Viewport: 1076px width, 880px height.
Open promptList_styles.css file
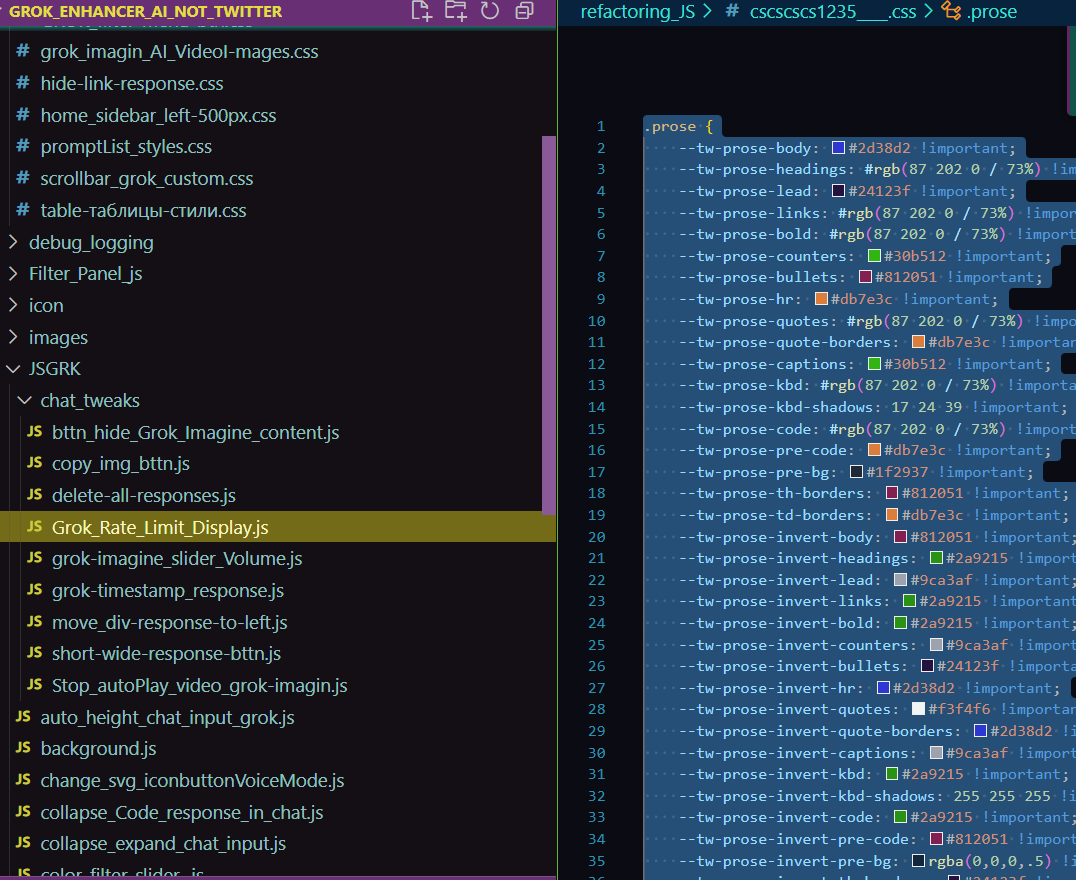click(x=126, y=147)
